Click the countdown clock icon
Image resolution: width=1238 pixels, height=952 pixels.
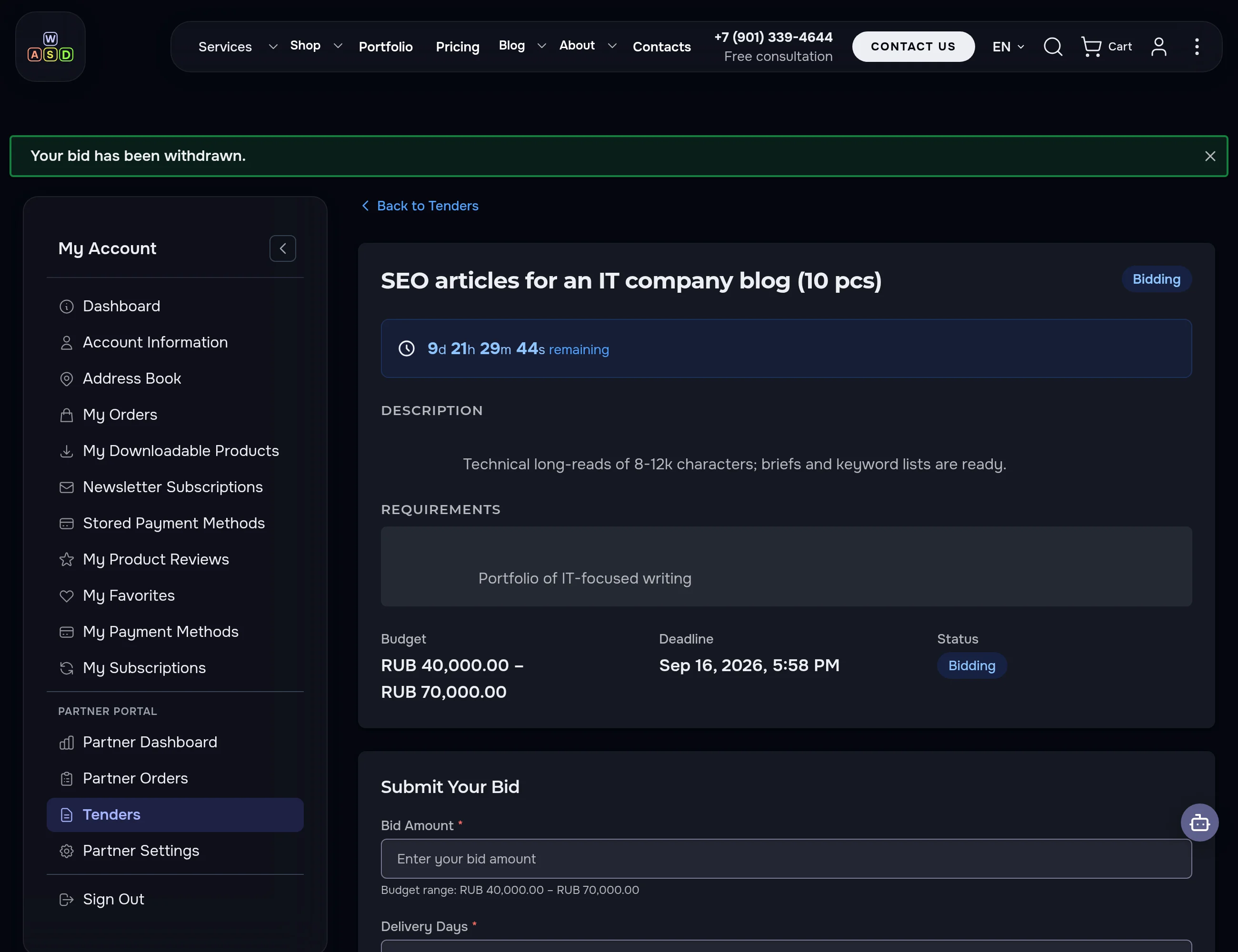pyautogui.click(x=407, y=348)
